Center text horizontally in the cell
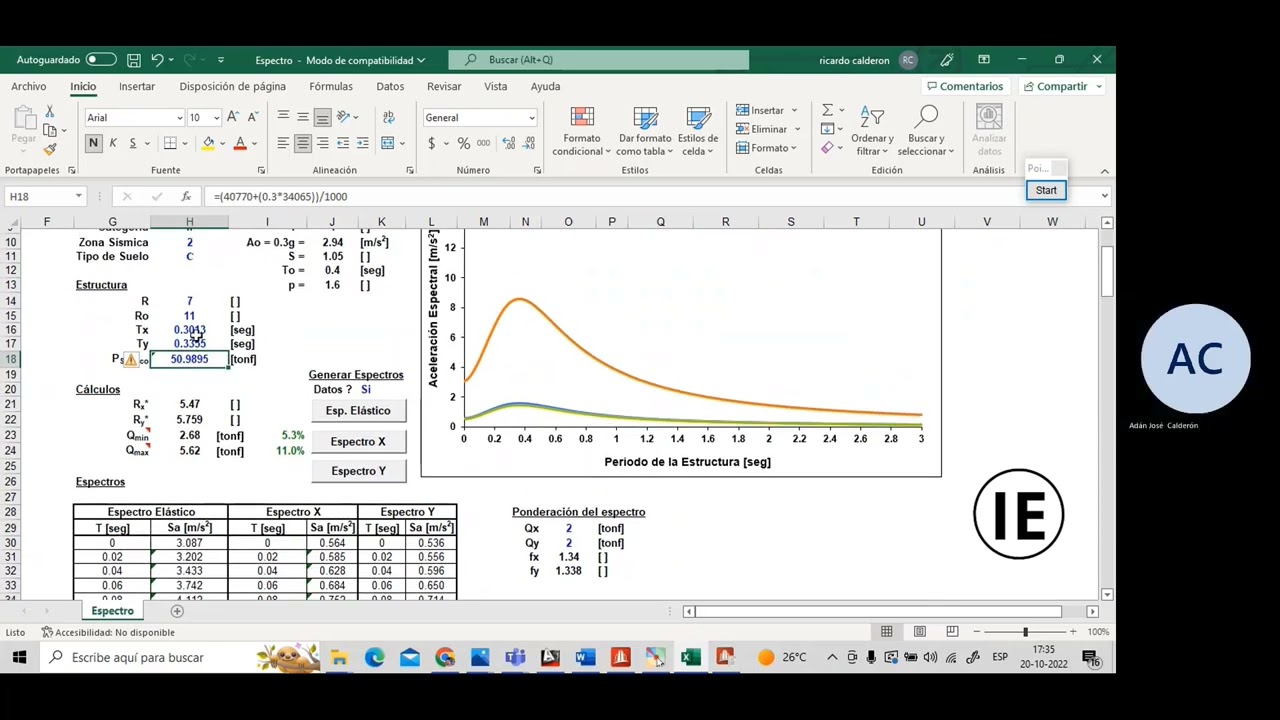The width and height of the screenshot is (1280, 720). 303,144
